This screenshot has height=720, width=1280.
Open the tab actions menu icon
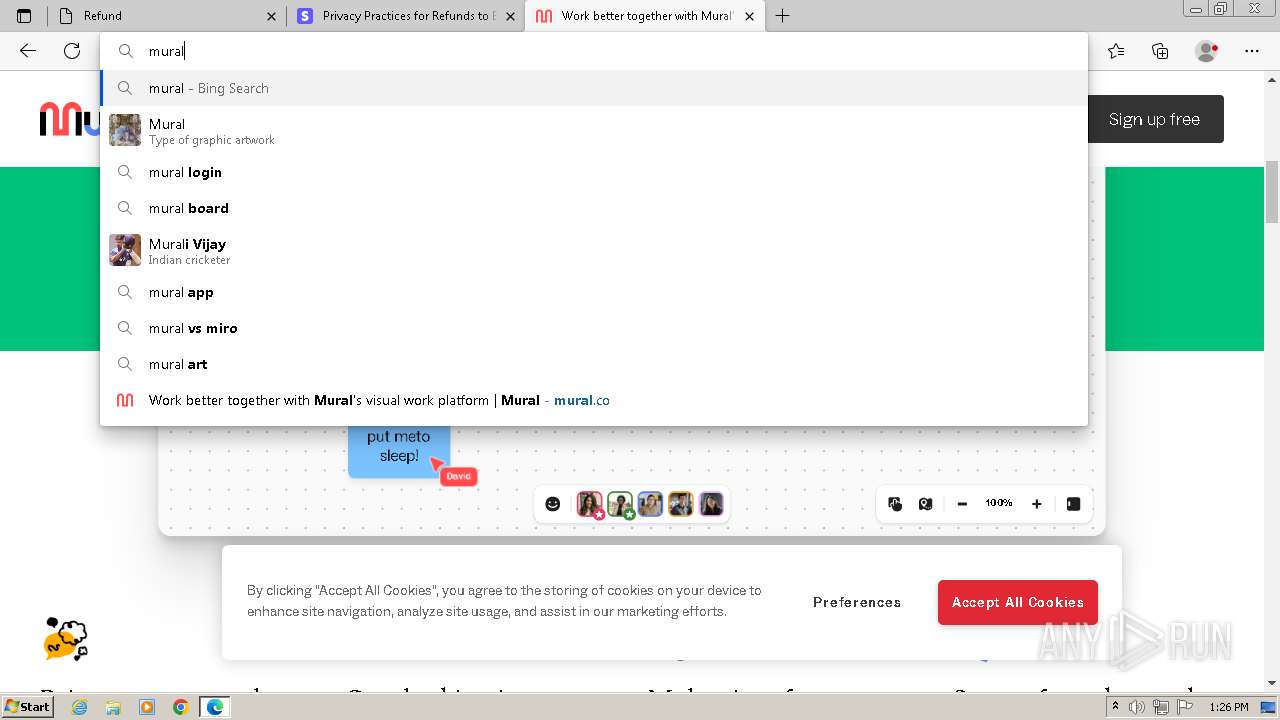tap(24, 16)
